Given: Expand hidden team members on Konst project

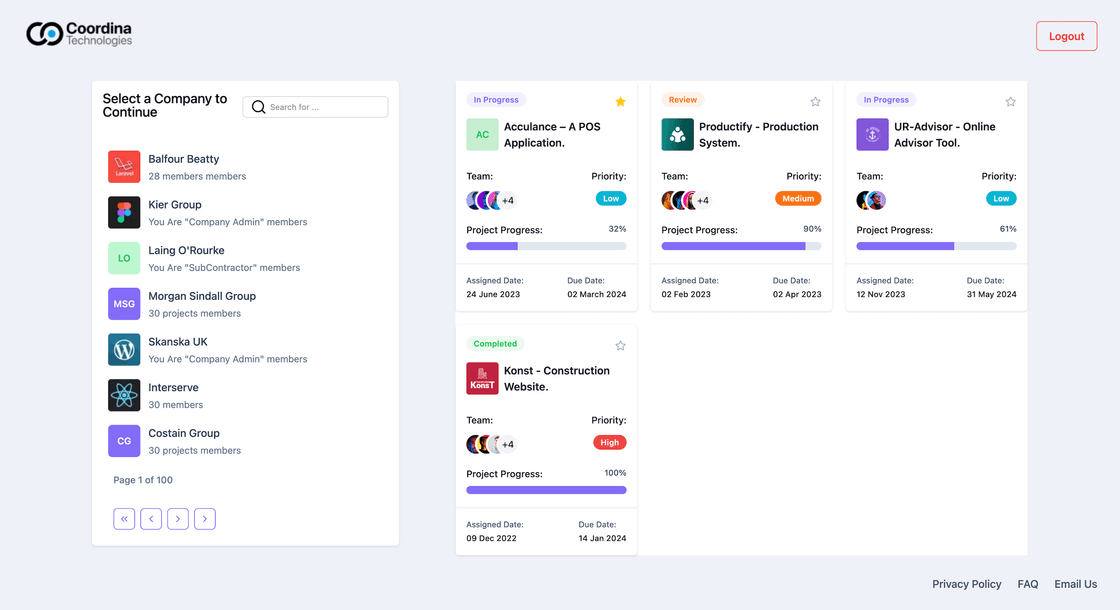Looking at the screenshot, I should point(506,443).
